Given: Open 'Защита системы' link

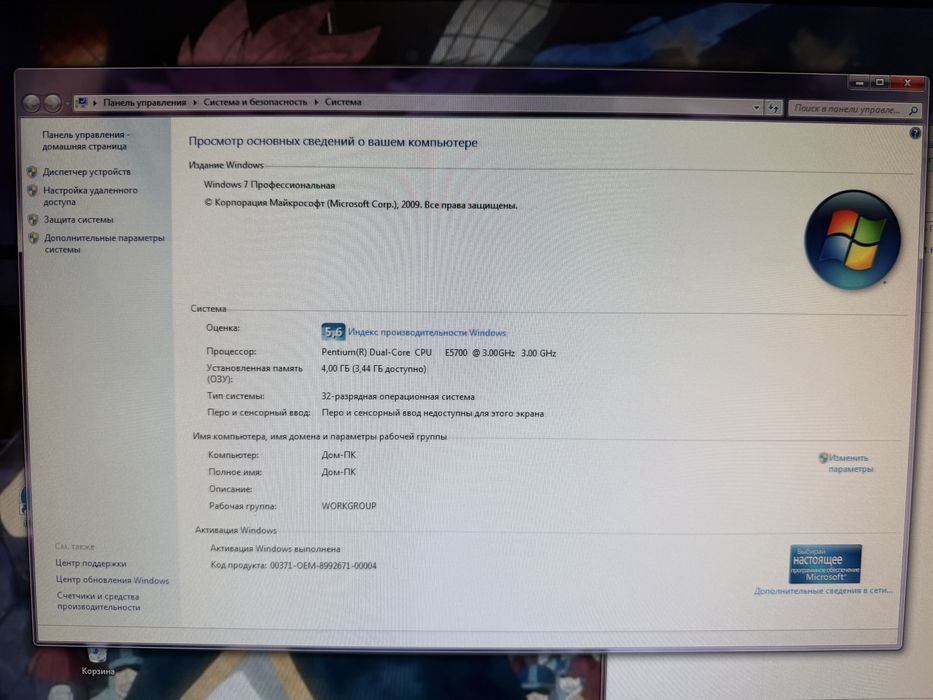Looking at the screenshot, I should 79,220.
